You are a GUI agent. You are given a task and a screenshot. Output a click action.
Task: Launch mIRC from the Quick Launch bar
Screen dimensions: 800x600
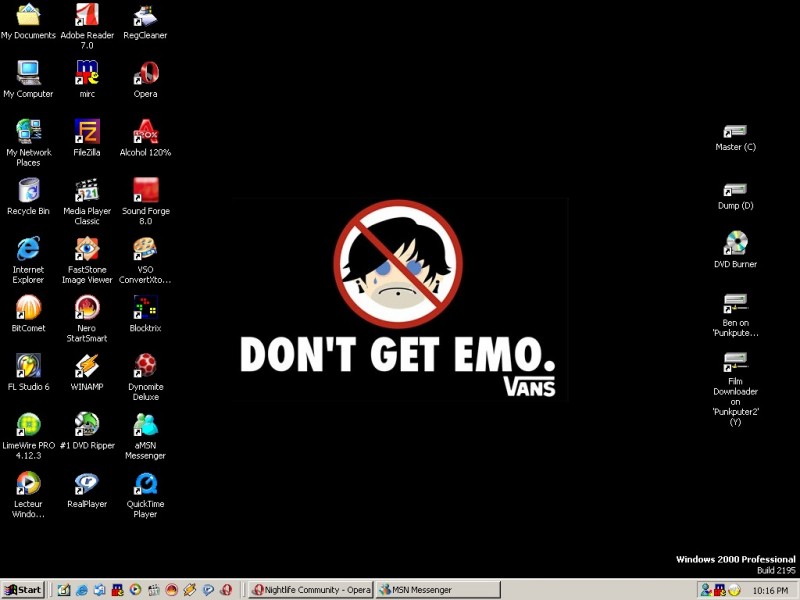117,590
